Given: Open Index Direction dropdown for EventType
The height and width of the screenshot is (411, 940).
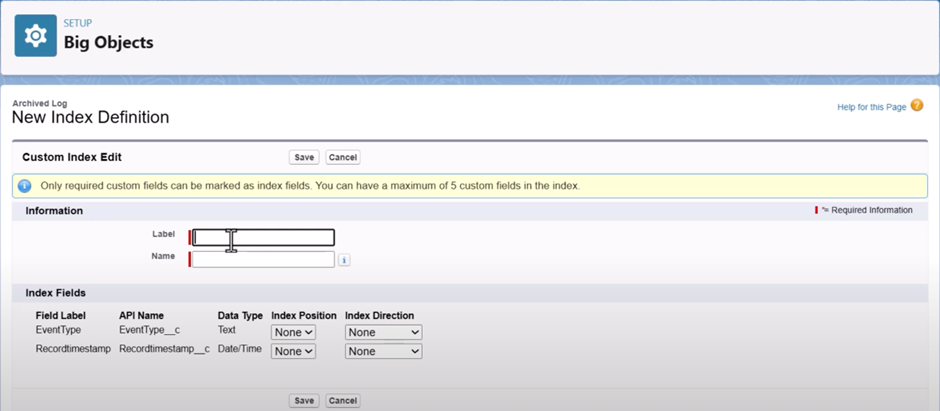Looking at the screenshot, I should click(x=384, y=332).
